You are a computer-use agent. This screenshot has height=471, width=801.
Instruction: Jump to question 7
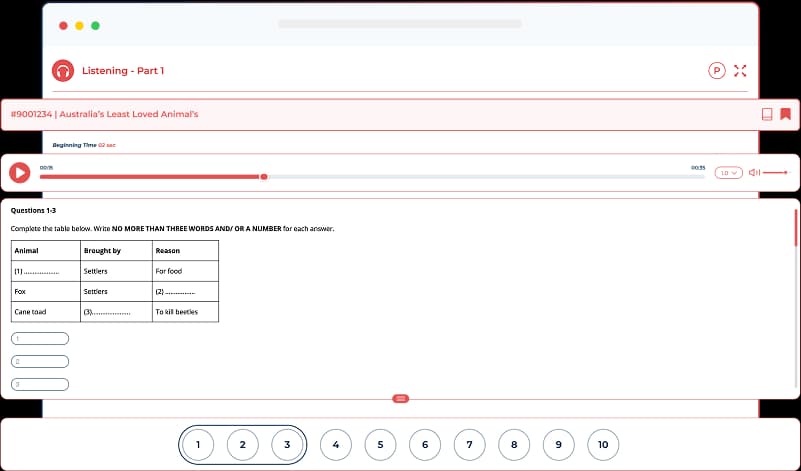[x=469, y=445]
